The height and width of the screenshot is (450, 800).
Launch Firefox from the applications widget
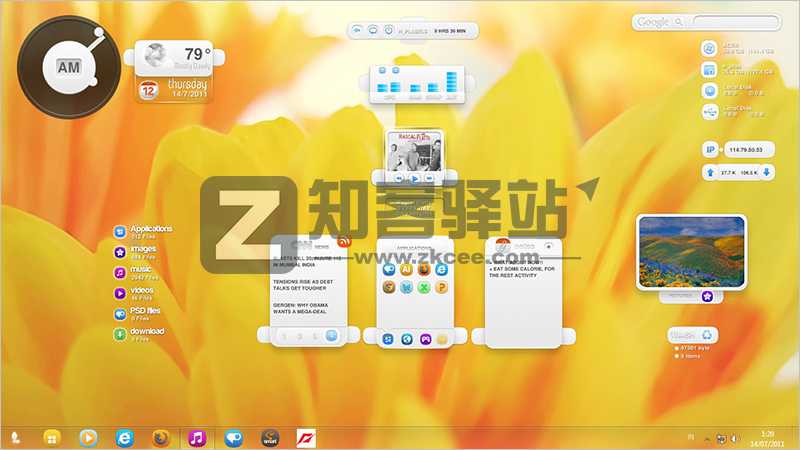(x=424, y=269)
